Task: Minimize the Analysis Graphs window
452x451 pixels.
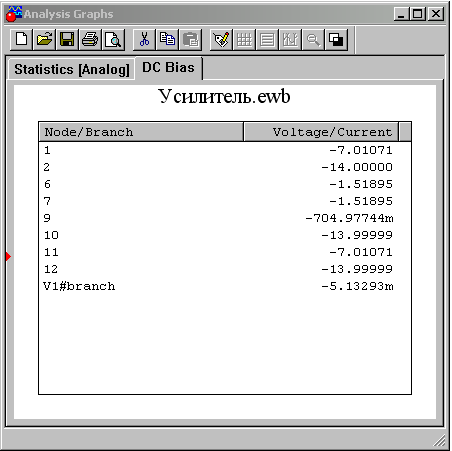Action: pos(402,14)
